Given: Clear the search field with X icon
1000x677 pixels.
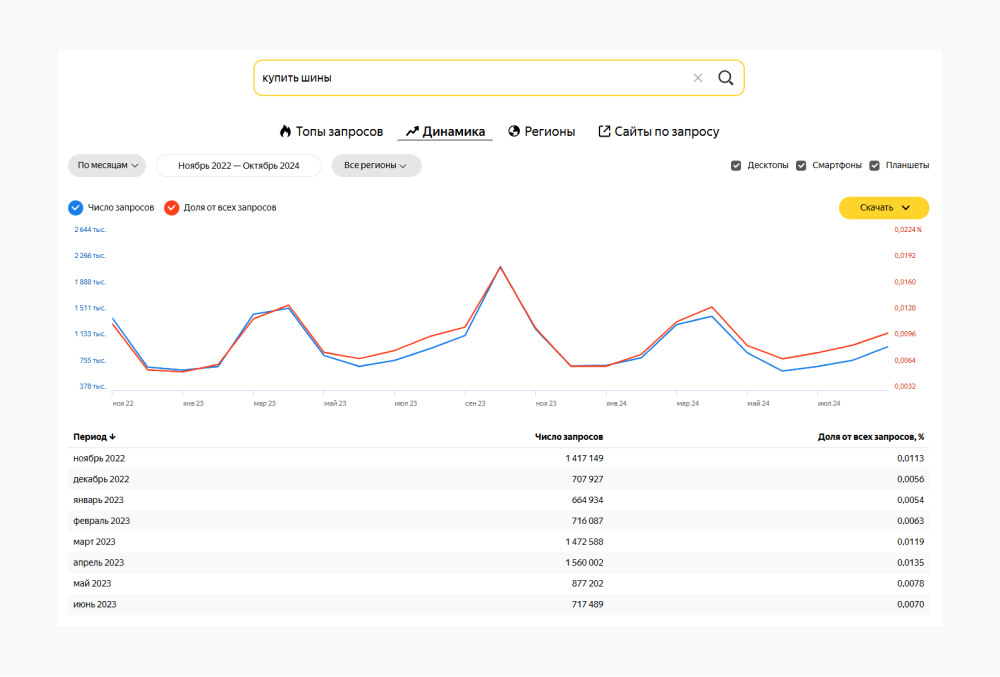Looking at the screenshot, I should pos(698,78).
